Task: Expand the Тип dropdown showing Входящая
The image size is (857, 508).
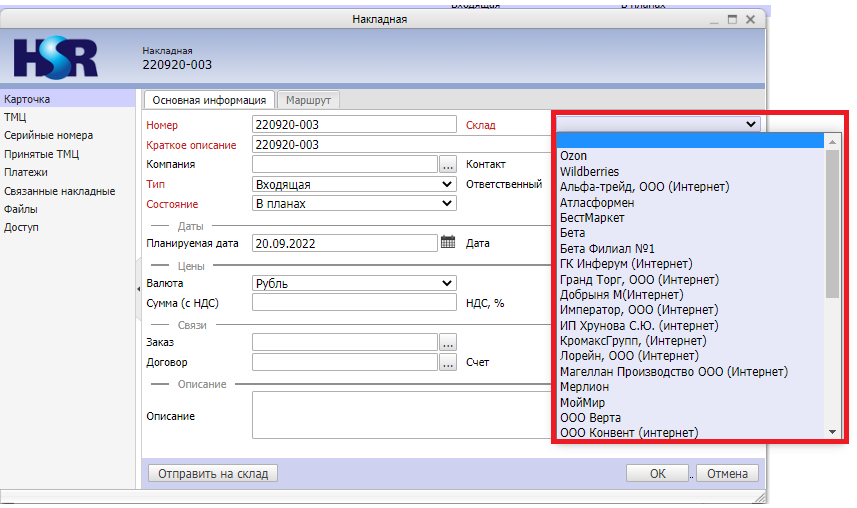Action: click(354, 184)
